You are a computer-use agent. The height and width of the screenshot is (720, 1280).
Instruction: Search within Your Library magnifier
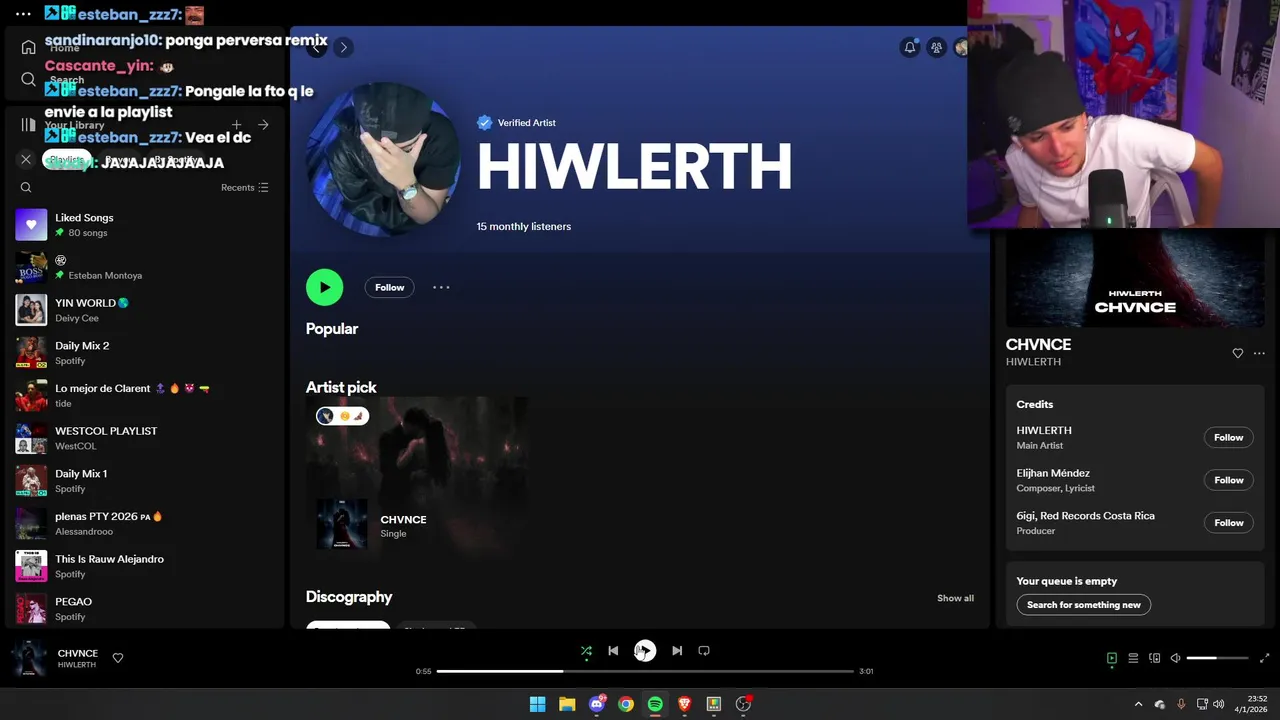(26, 187)
